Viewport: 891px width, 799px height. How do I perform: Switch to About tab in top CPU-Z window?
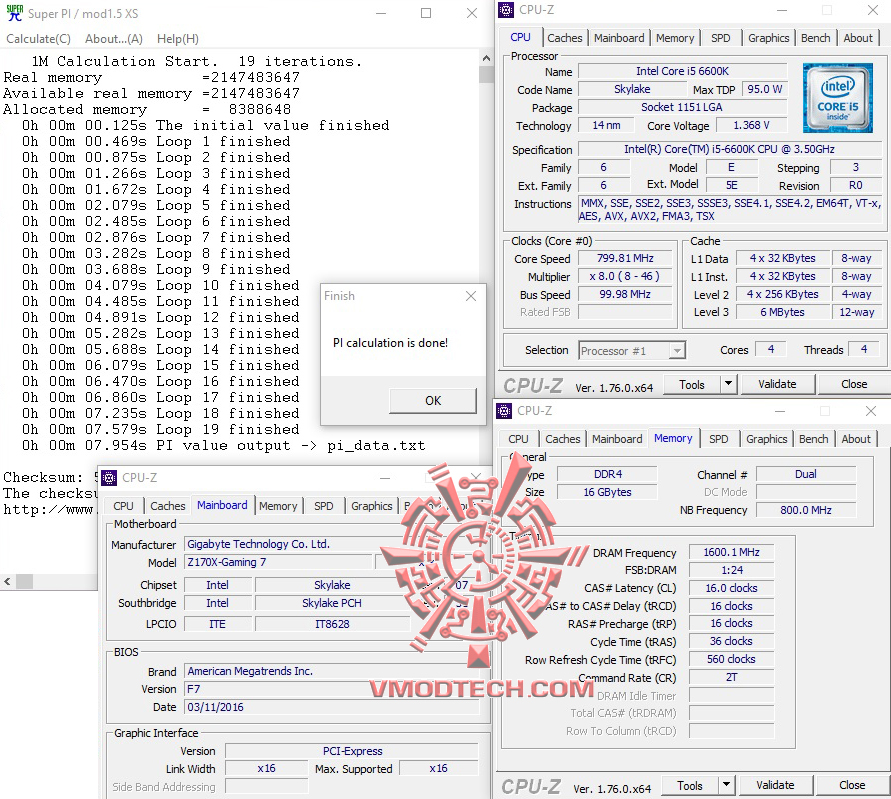(857, 38)
